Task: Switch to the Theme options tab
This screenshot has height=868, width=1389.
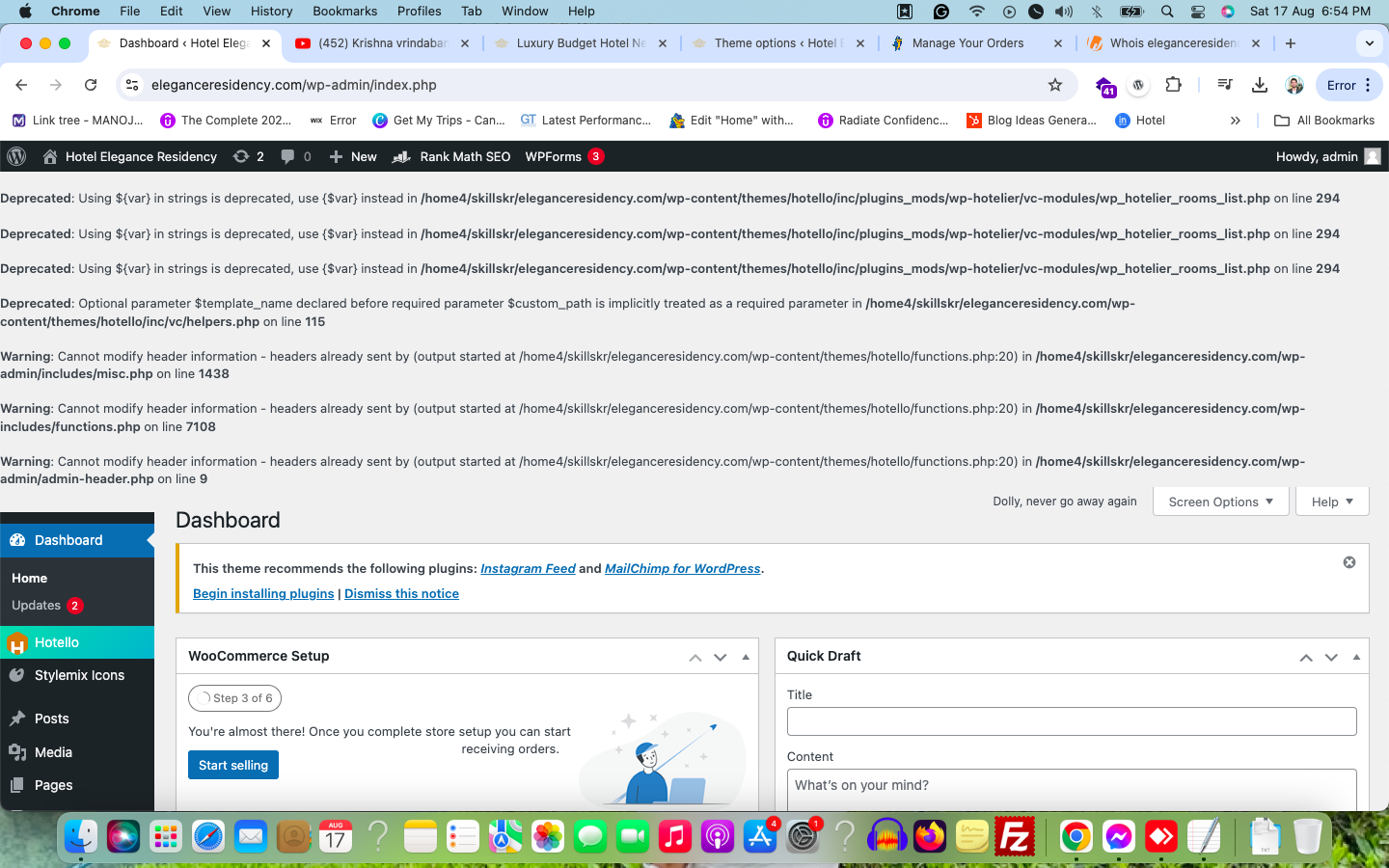Action: click(778, 43)
